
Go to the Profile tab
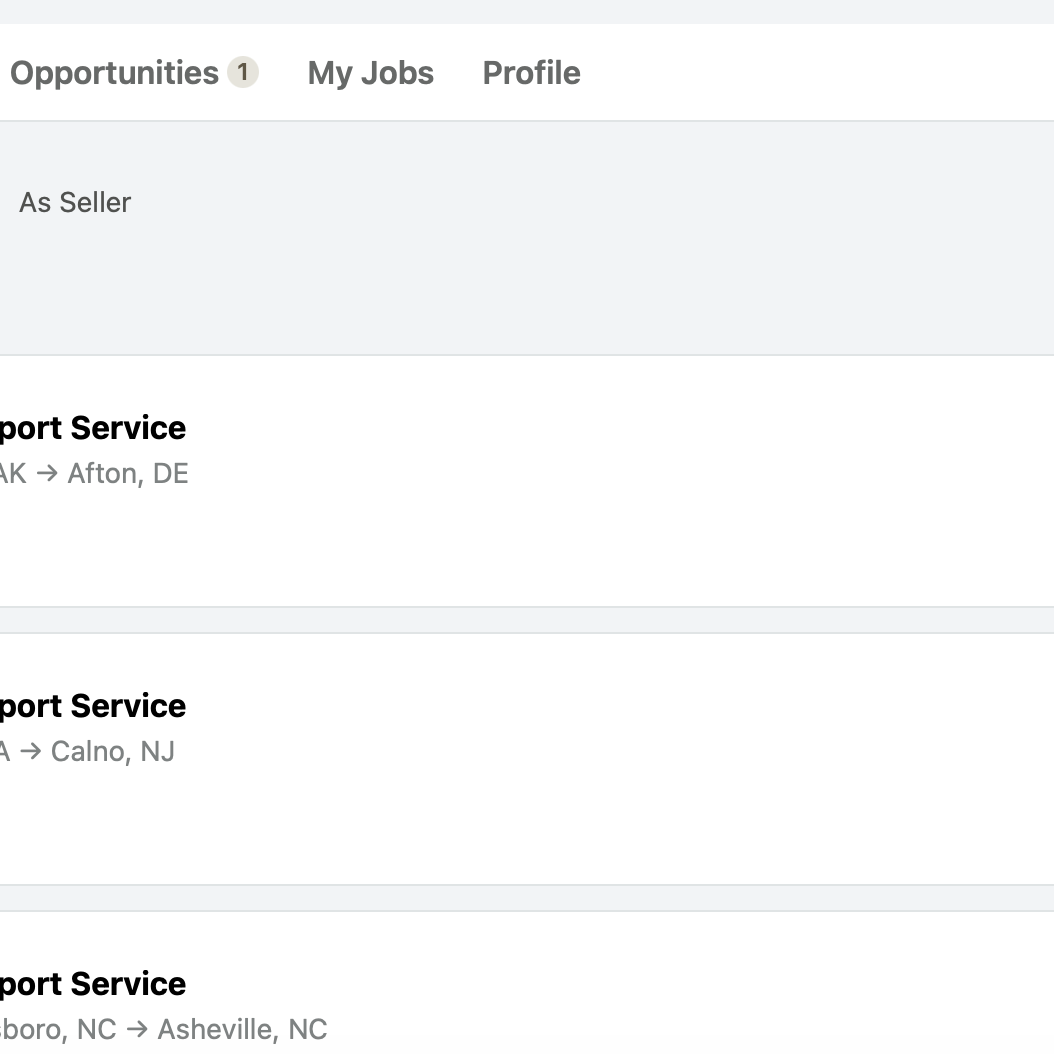[531, 73]
